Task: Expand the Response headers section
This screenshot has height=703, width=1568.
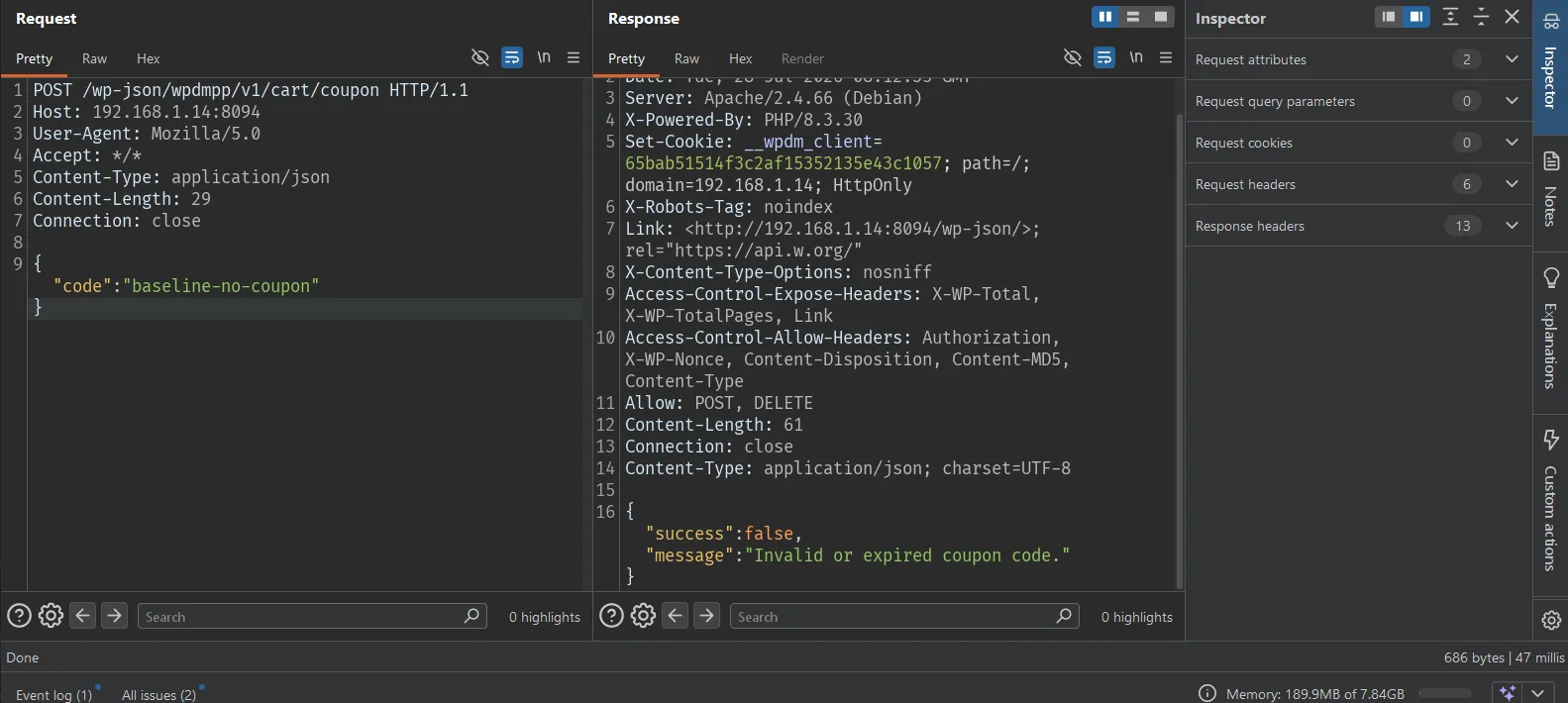Action: click(1358, 226)
